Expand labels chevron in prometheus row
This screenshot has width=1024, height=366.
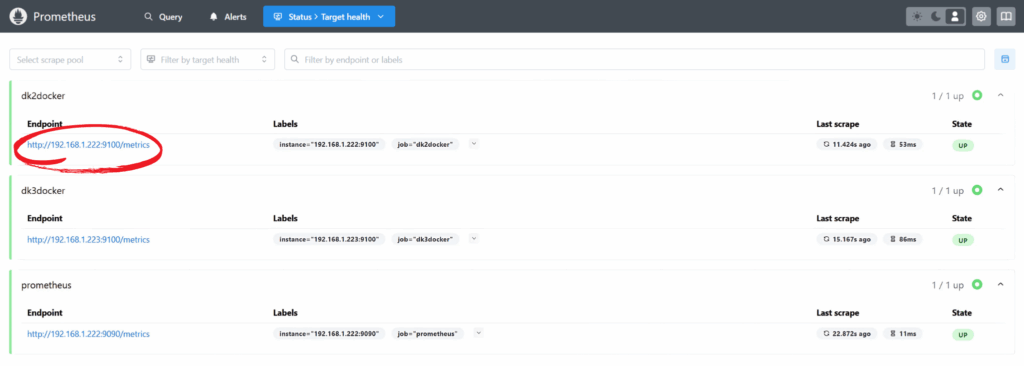479,333
